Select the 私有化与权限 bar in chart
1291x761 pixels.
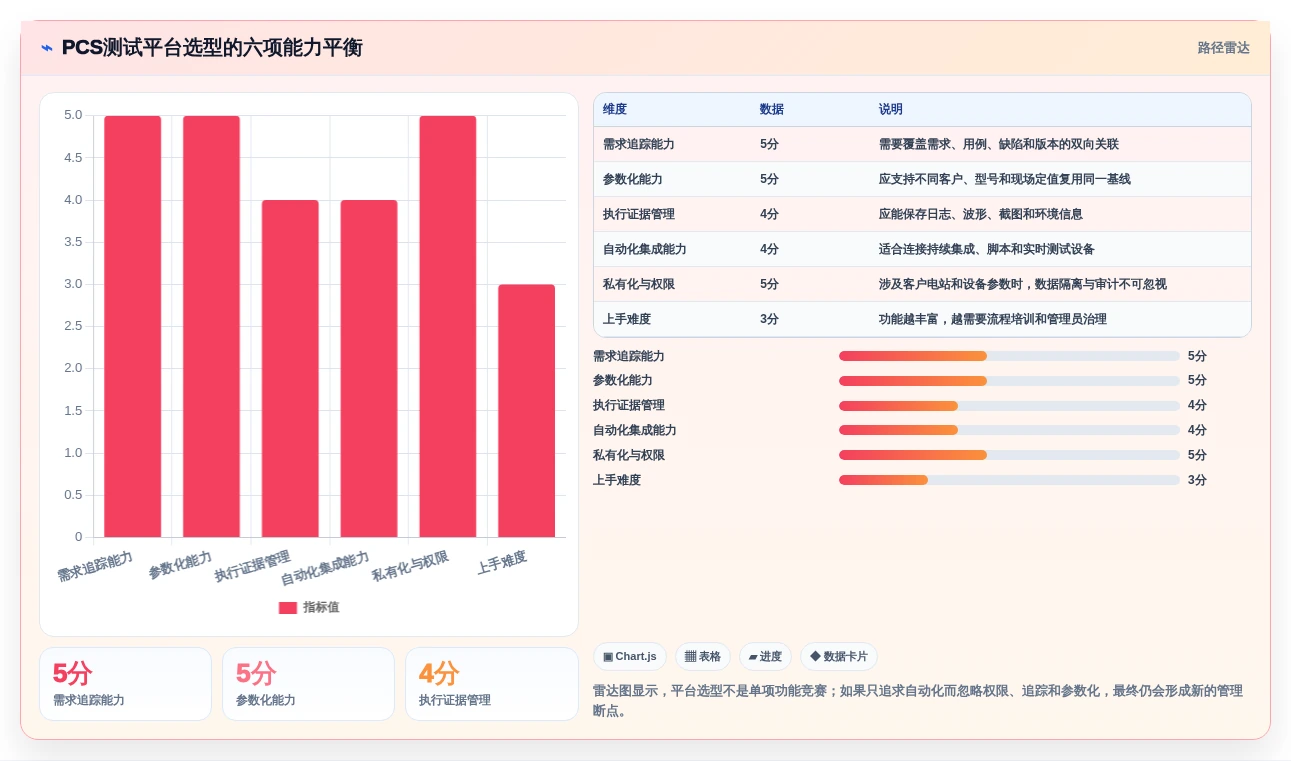[x=448, y=326]
